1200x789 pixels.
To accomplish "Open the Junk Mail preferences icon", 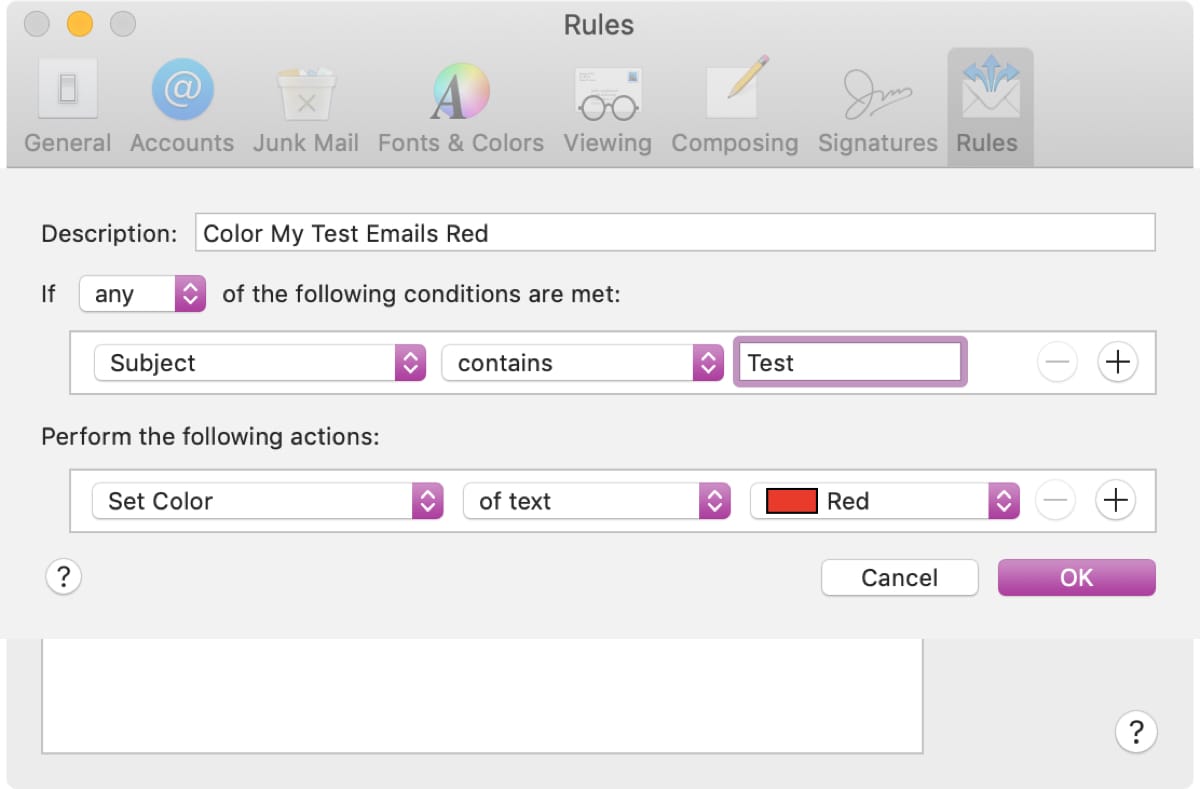I will click(x=305, y=93).
